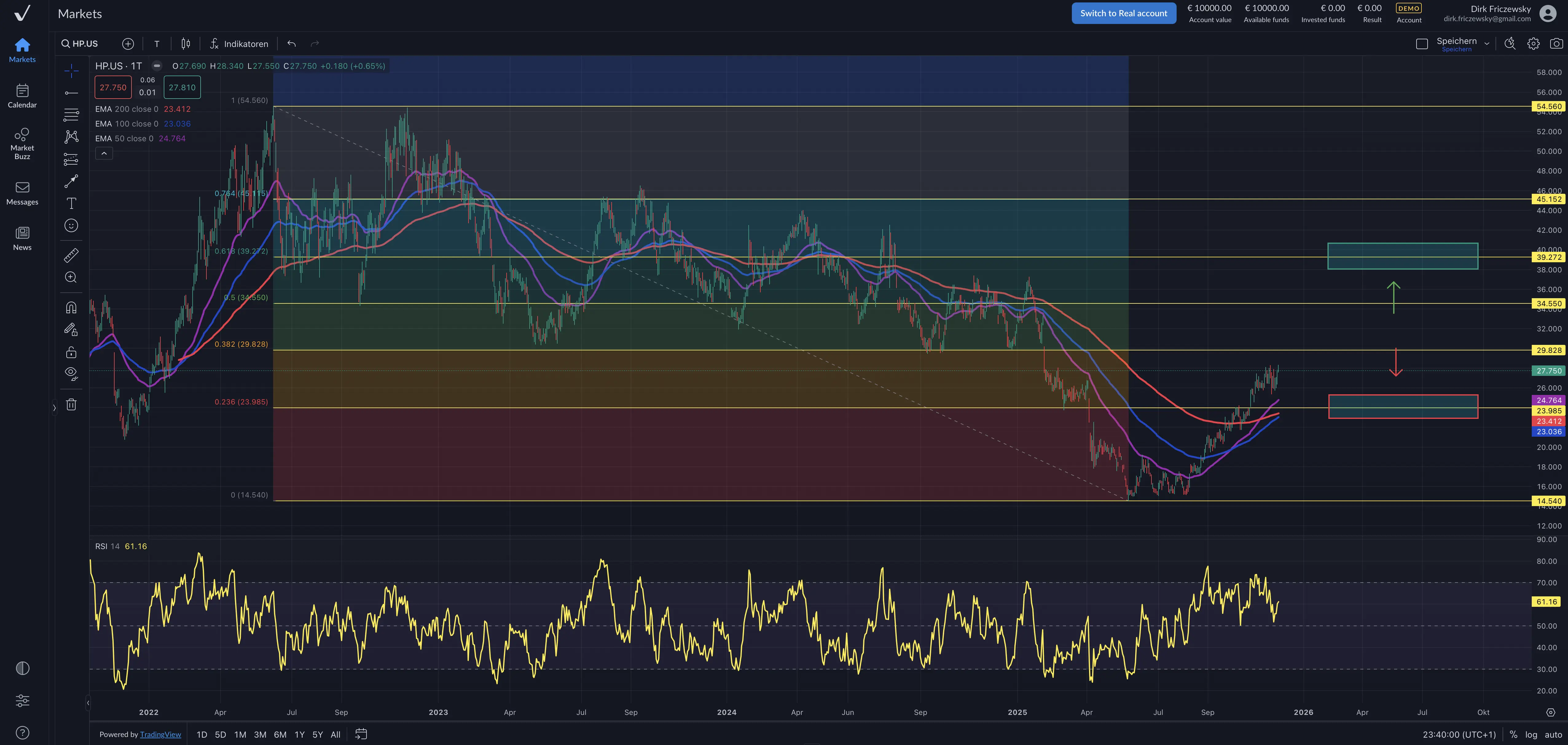The height and width of the screenshot is (745, 1568).
Task: Toggle lock all drawing tools
Action: click(71, 353)
